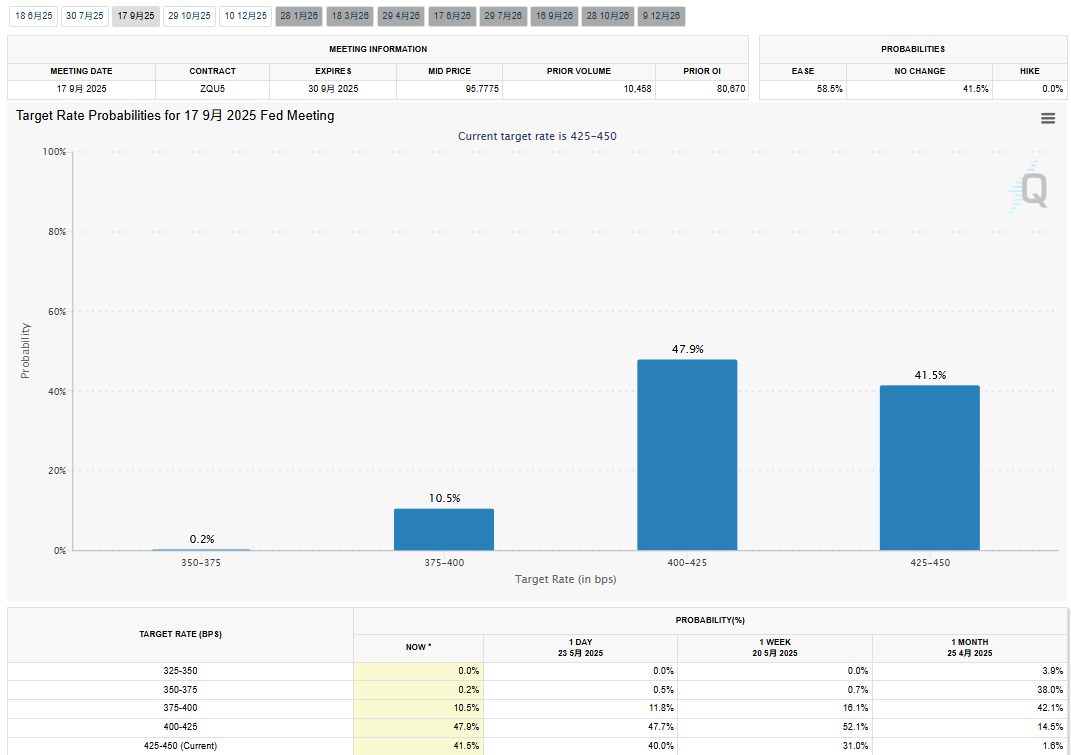Open the 16 9月26 meeting tab
1071x755 pixels.
coord(554,16)
